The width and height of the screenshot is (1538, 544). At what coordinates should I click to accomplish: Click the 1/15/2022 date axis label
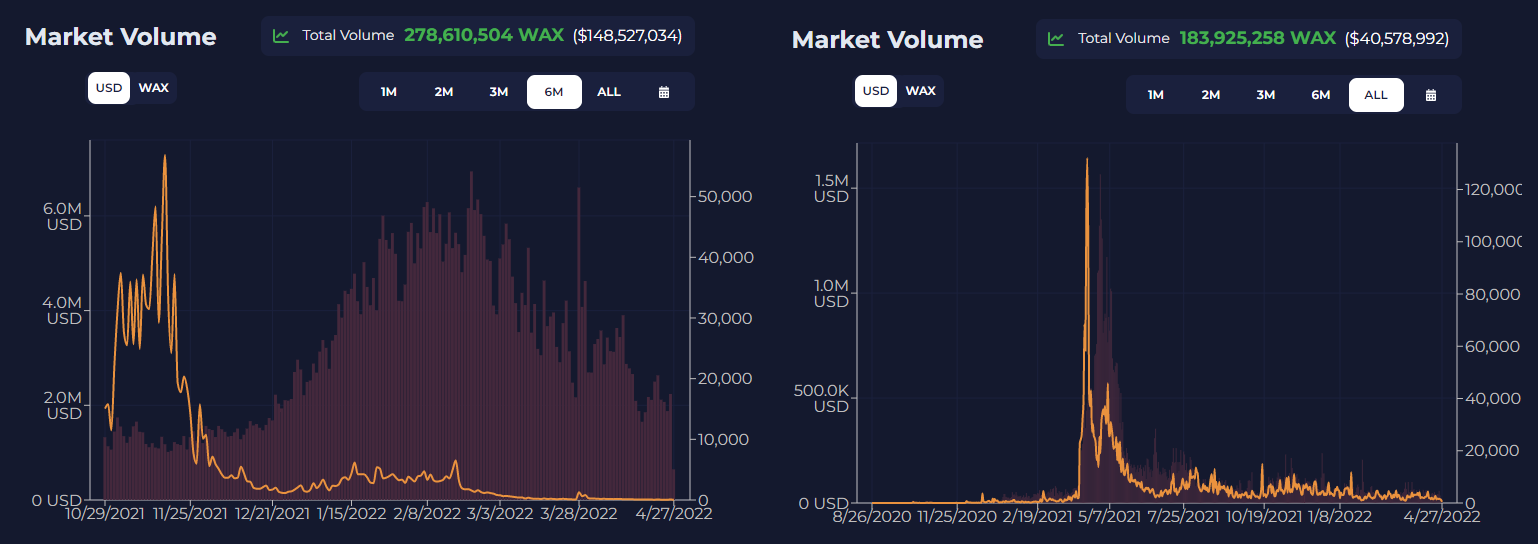point(351,513)
